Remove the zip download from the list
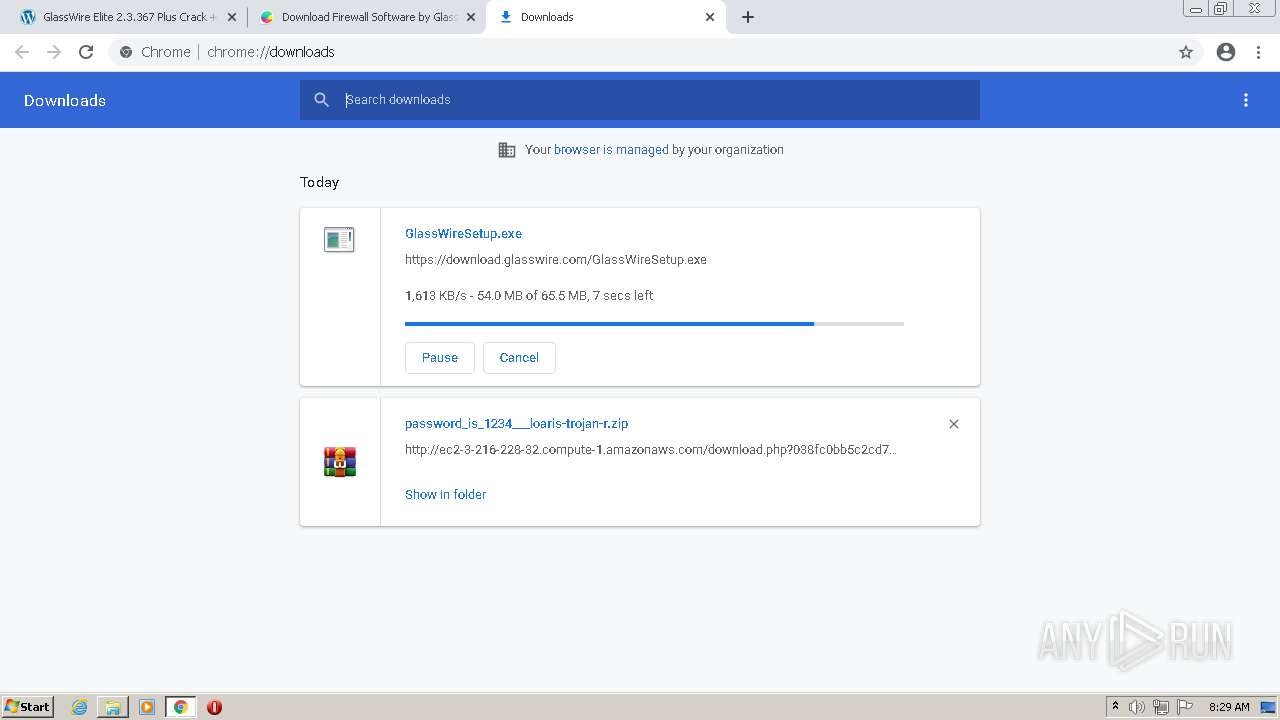Screen dimensions: 1280x720 954,424
